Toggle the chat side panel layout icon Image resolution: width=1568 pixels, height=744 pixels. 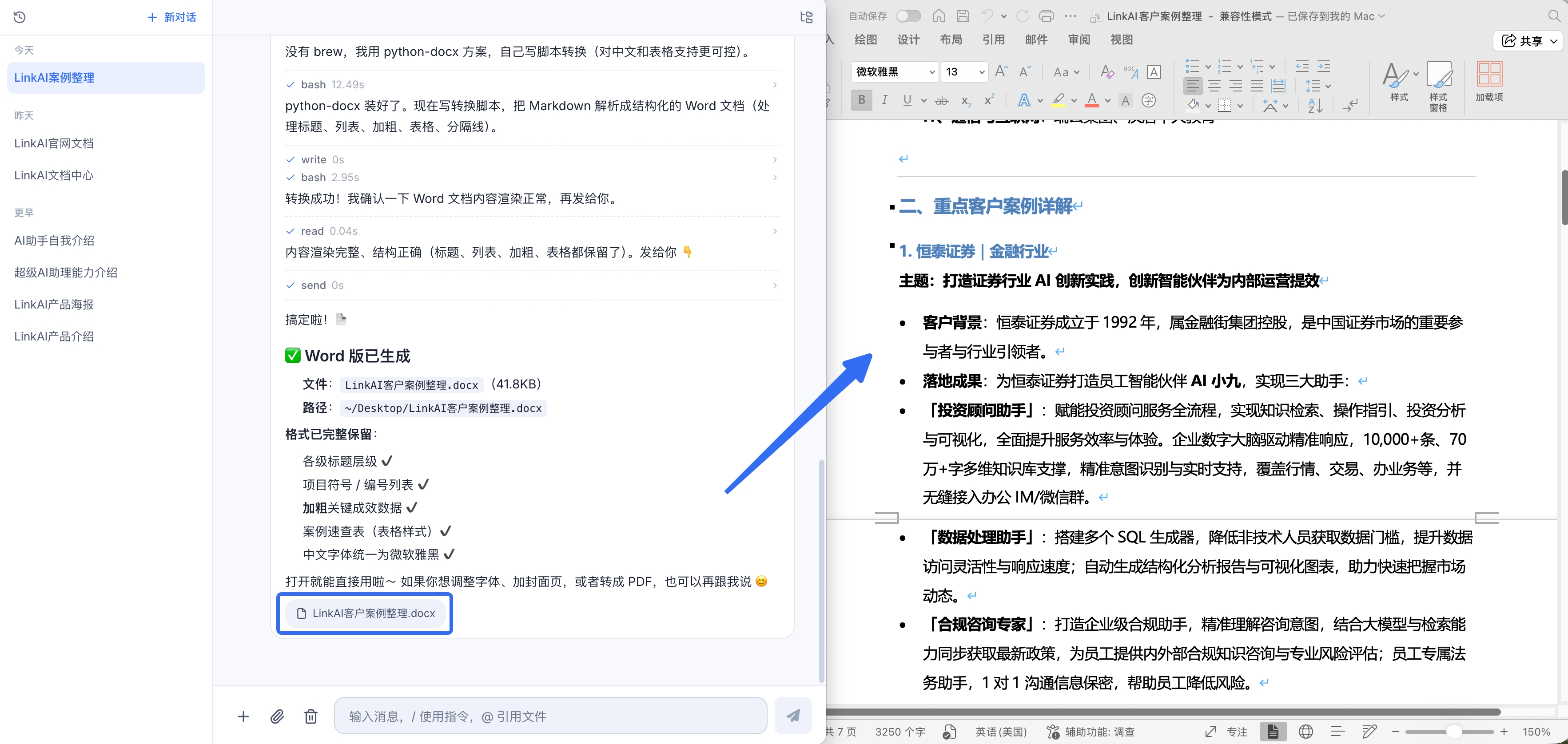pos(807,17)
